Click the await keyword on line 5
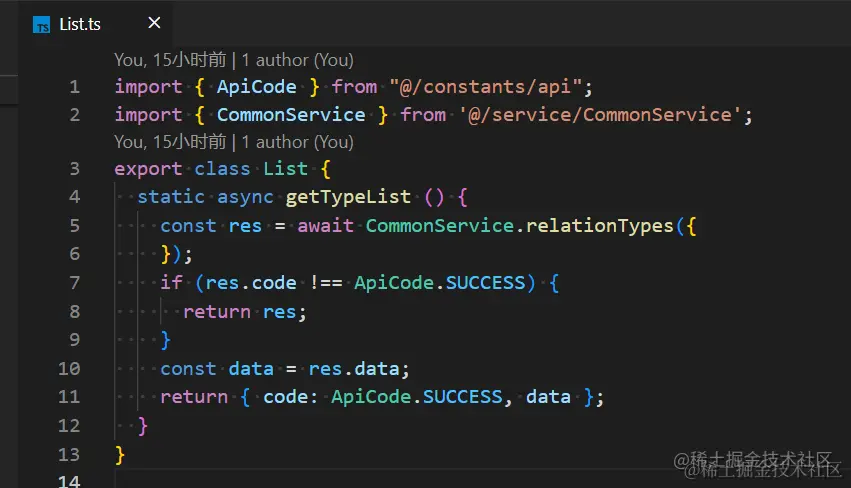Screen dimensions: 851x488 click(x=325, y=225)
